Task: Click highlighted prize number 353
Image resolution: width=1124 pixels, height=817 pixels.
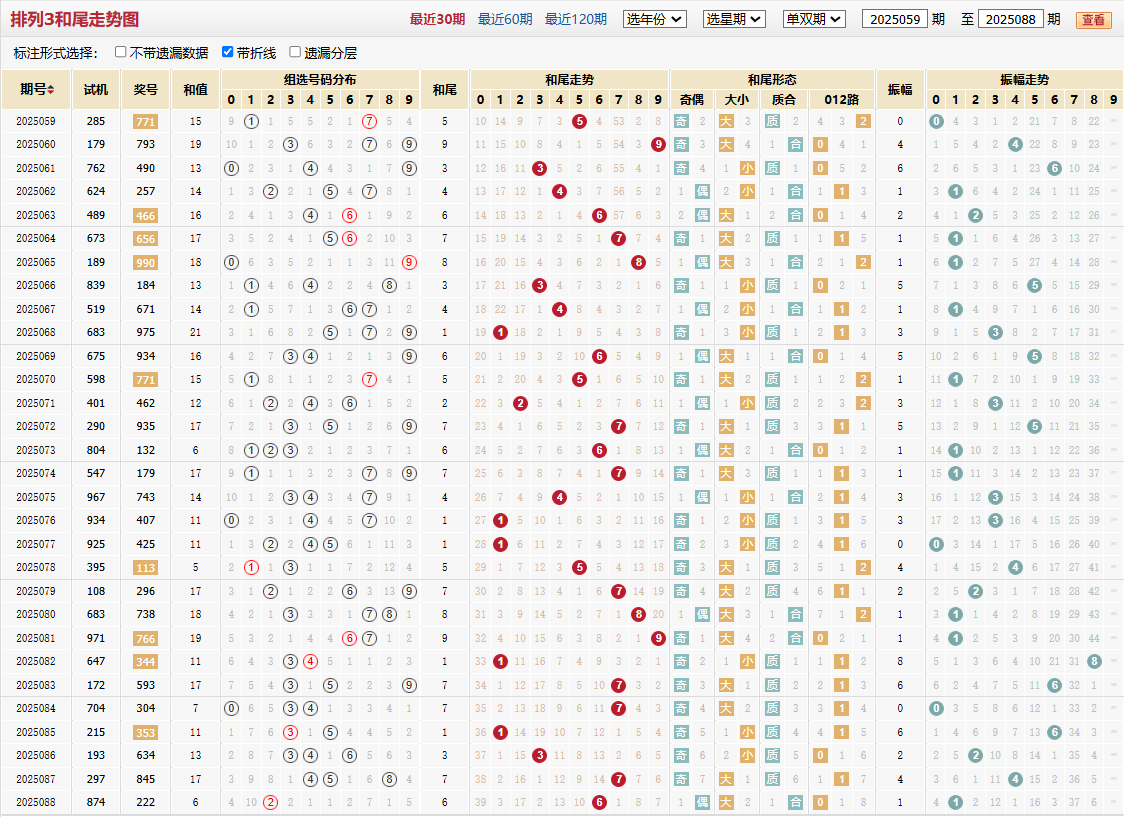Action: tap(146, 732)
